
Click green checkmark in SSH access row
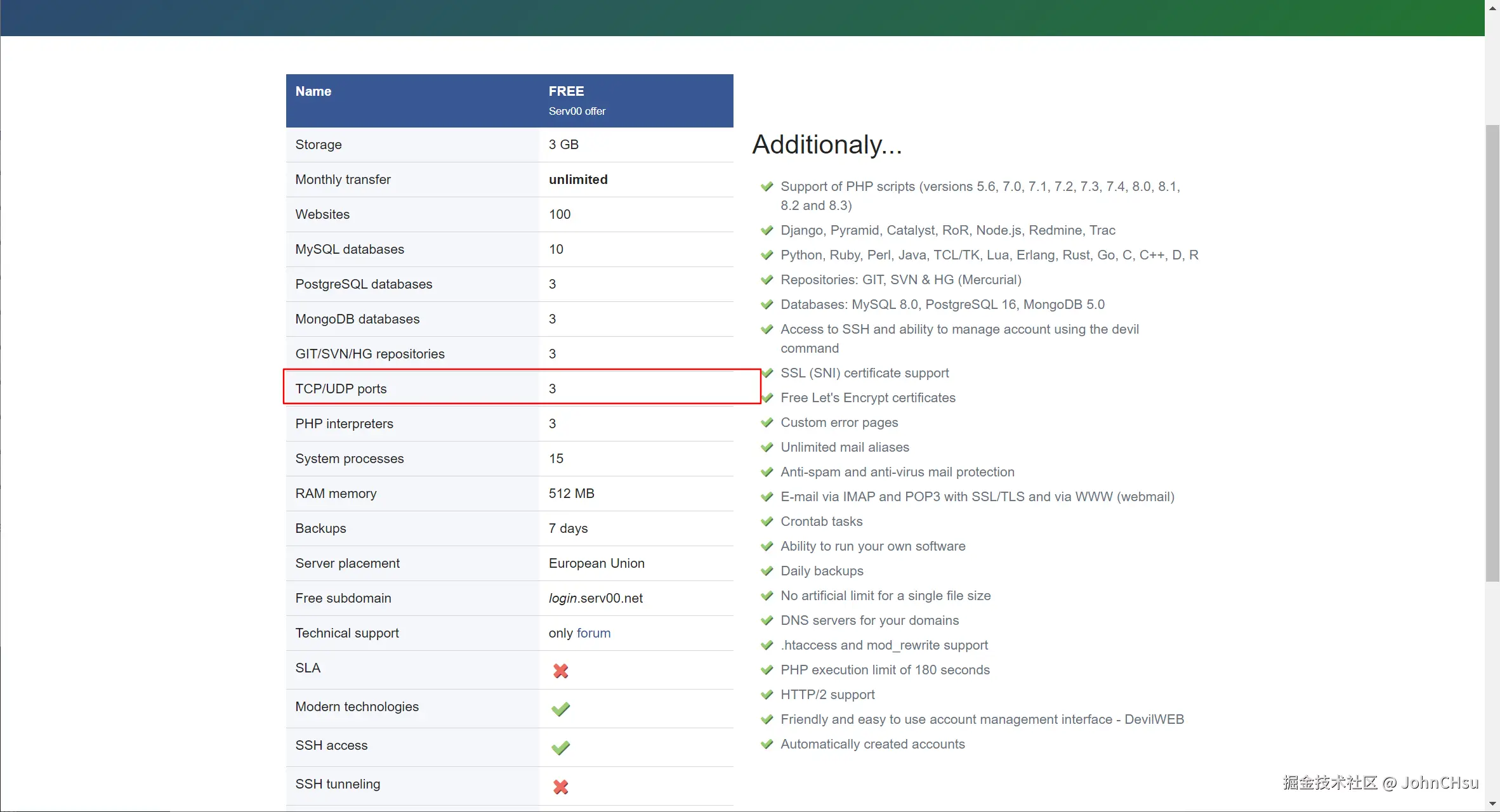[560, 748]
